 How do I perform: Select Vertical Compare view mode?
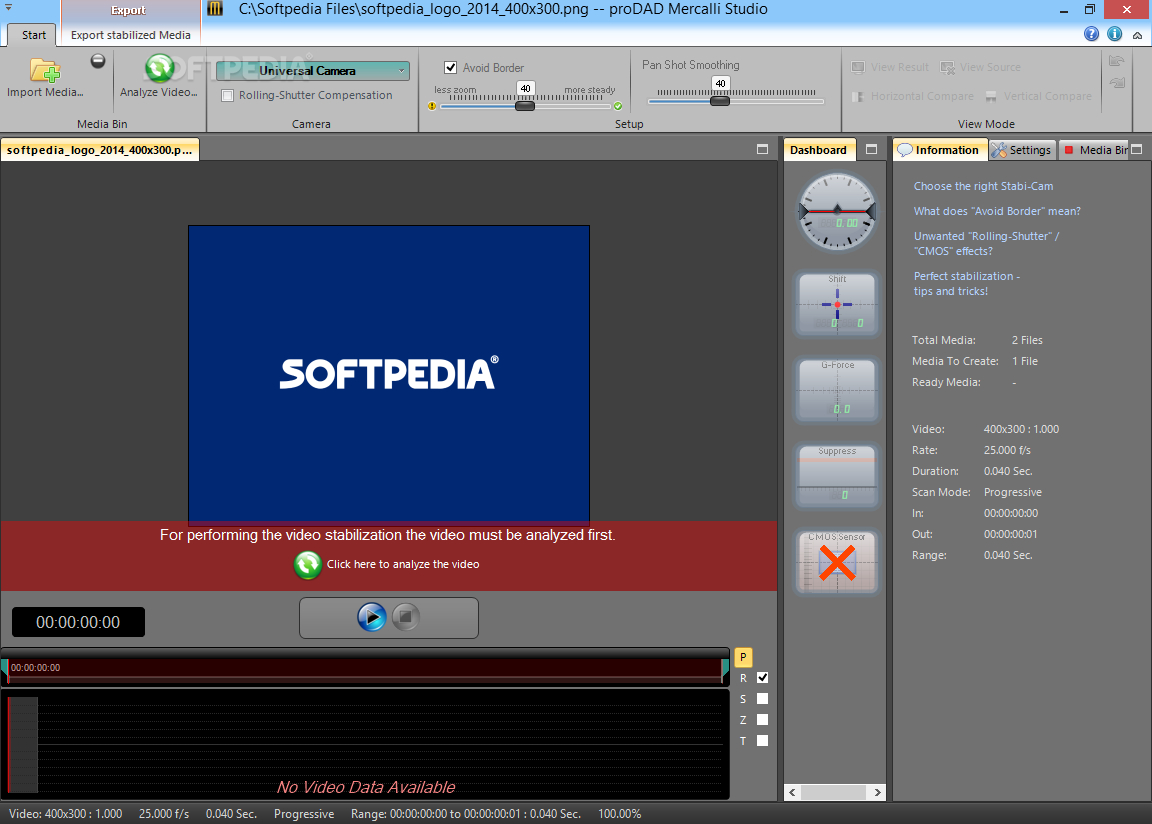1038,96
